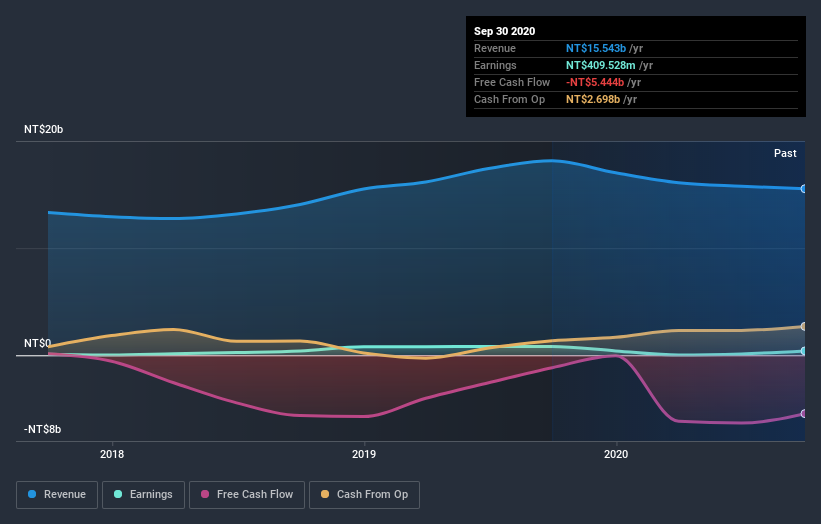Click the Free Cash Flow endpoint marker on the pink line
This screenshot has width=821, height=524.
pyautogui.click(x=803, y=414)
